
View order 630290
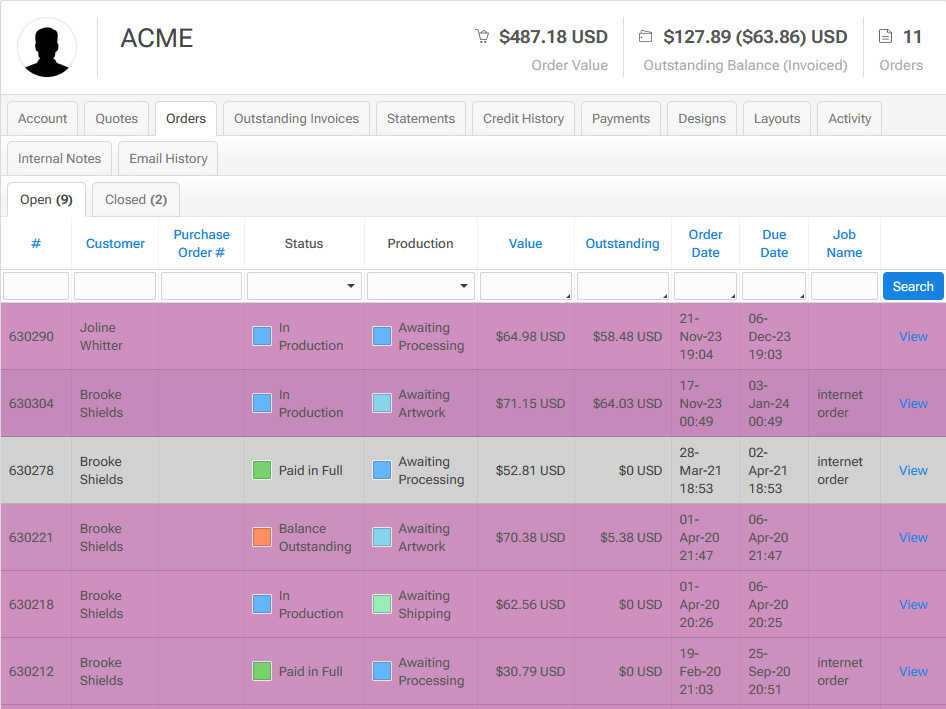tap(913, 337)
